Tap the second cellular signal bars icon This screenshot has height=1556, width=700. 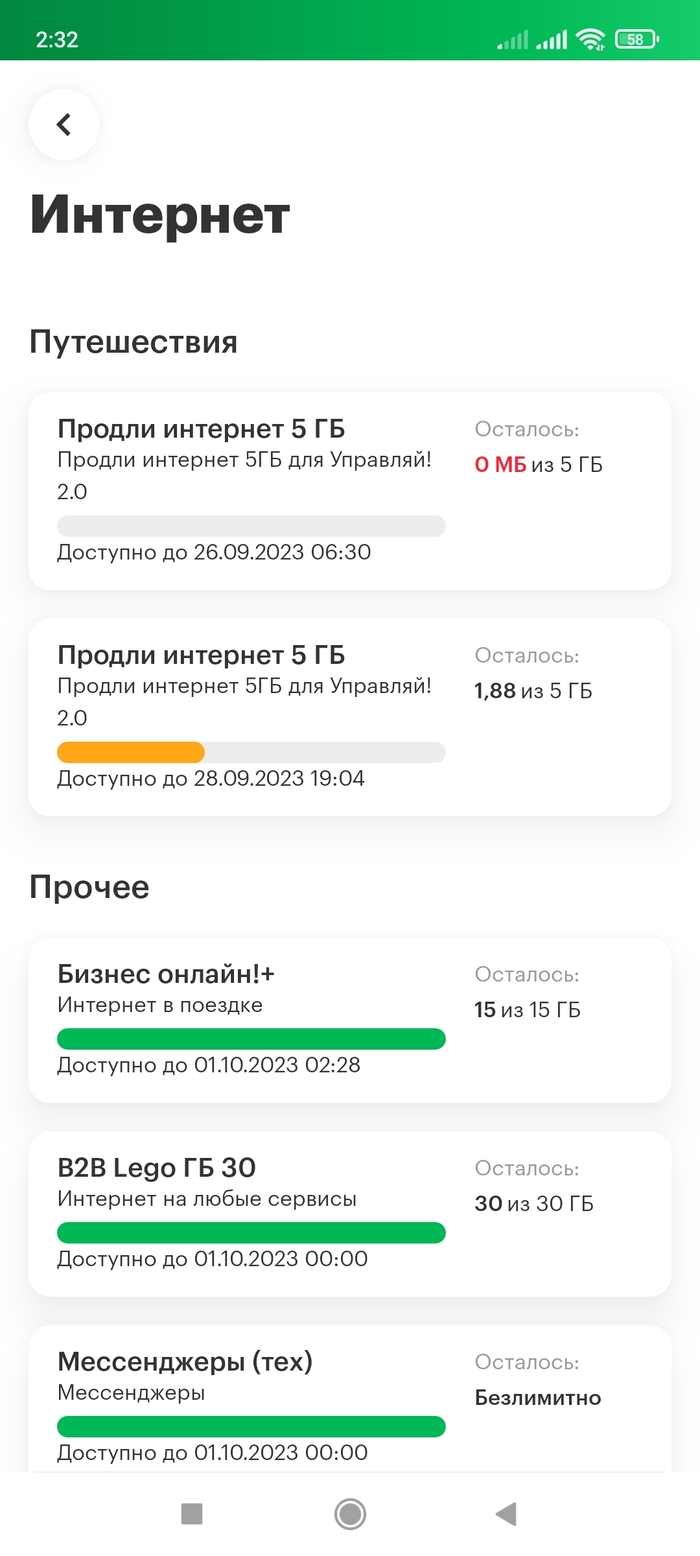(551, 40)
